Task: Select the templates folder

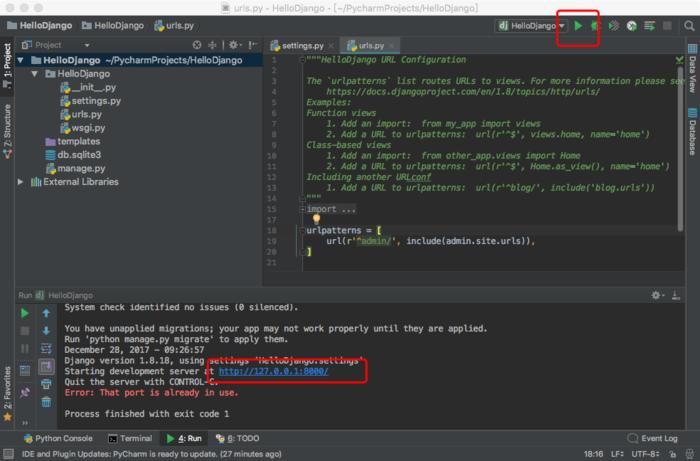Action: [73, 141]
